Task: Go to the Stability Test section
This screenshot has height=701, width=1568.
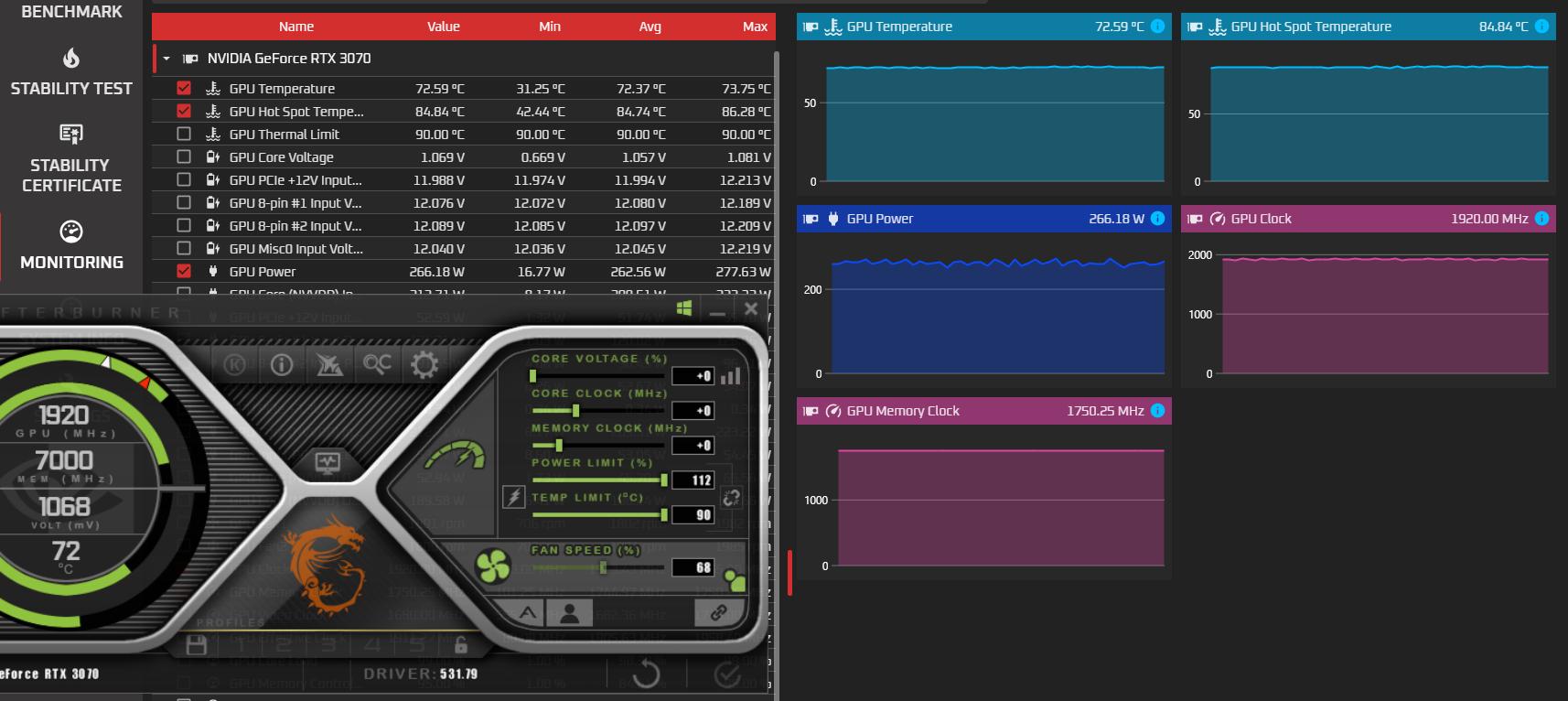Action: (x=71, y=72)
